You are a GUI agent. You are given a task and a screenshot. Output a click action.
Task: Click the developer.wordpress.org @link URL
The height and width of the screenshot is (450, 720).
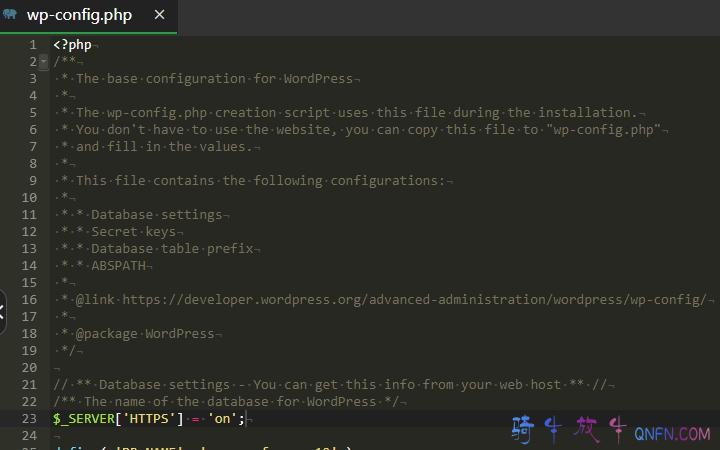pos(414,300)
